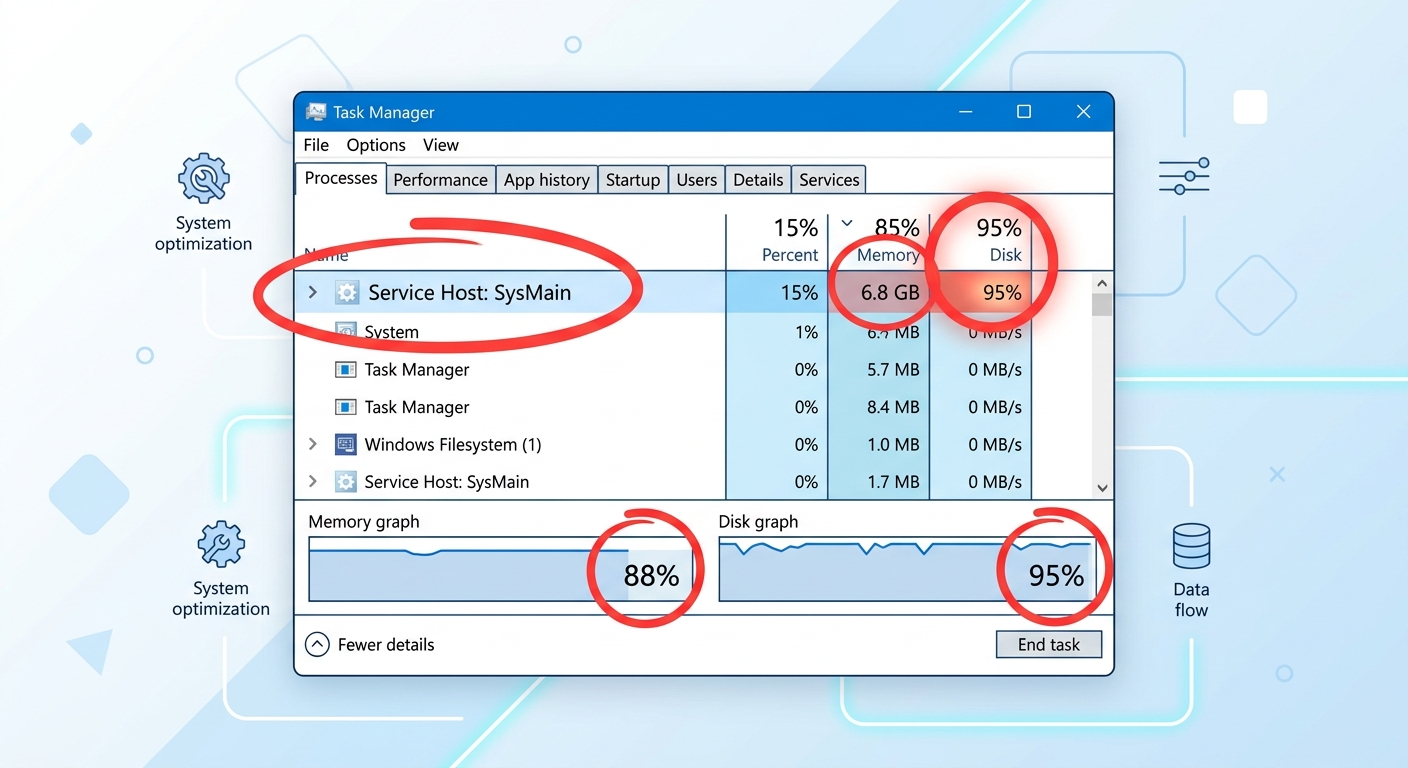The width and height of the screenshot is (1408, 768).
Task: Click the Disk graph panel
Action: [x=907, y=569]
